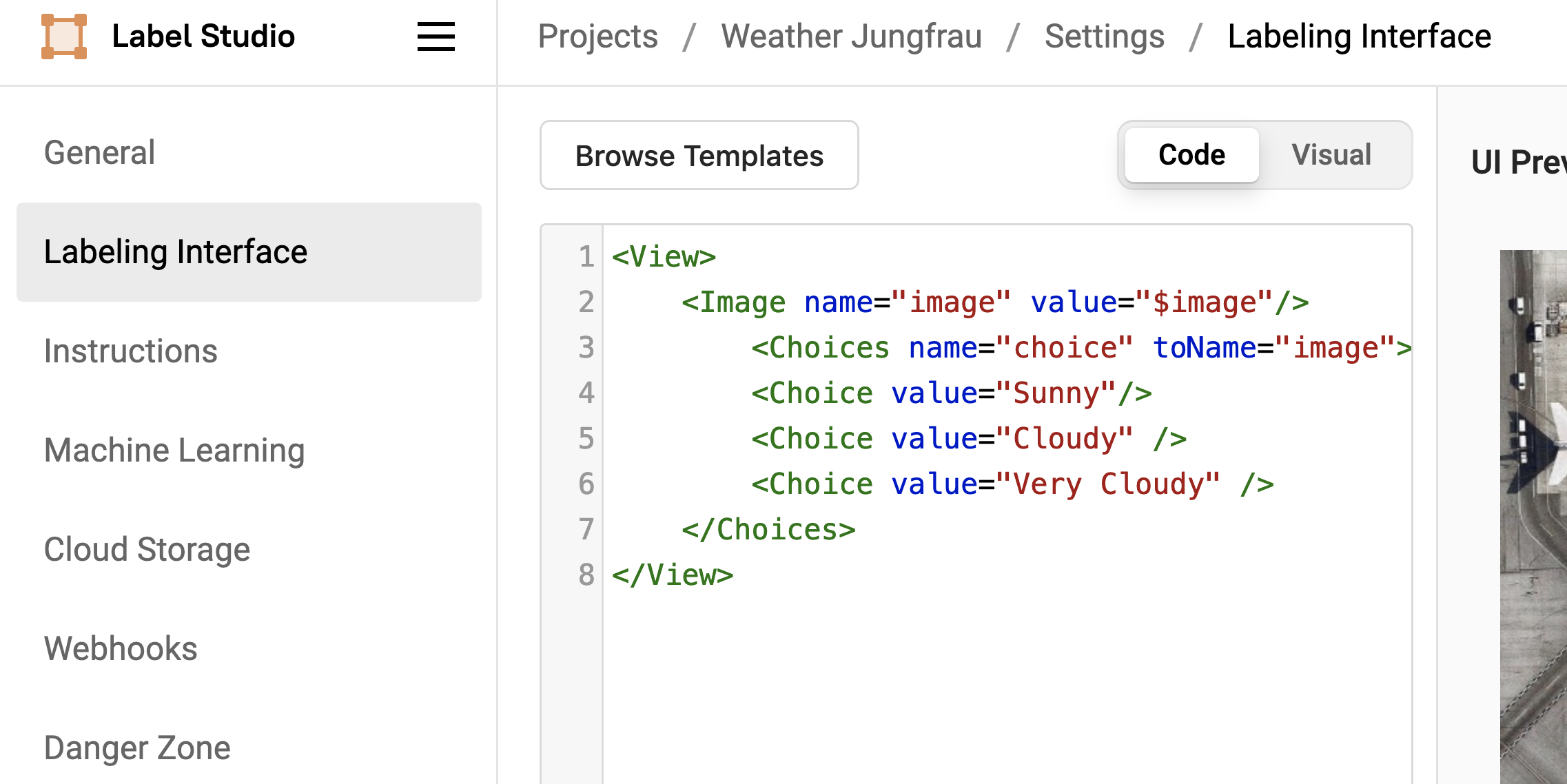1567x784 pixels.
Task: Open Instructions settings section
Action: pyautogui.click(x=249, y=351)
